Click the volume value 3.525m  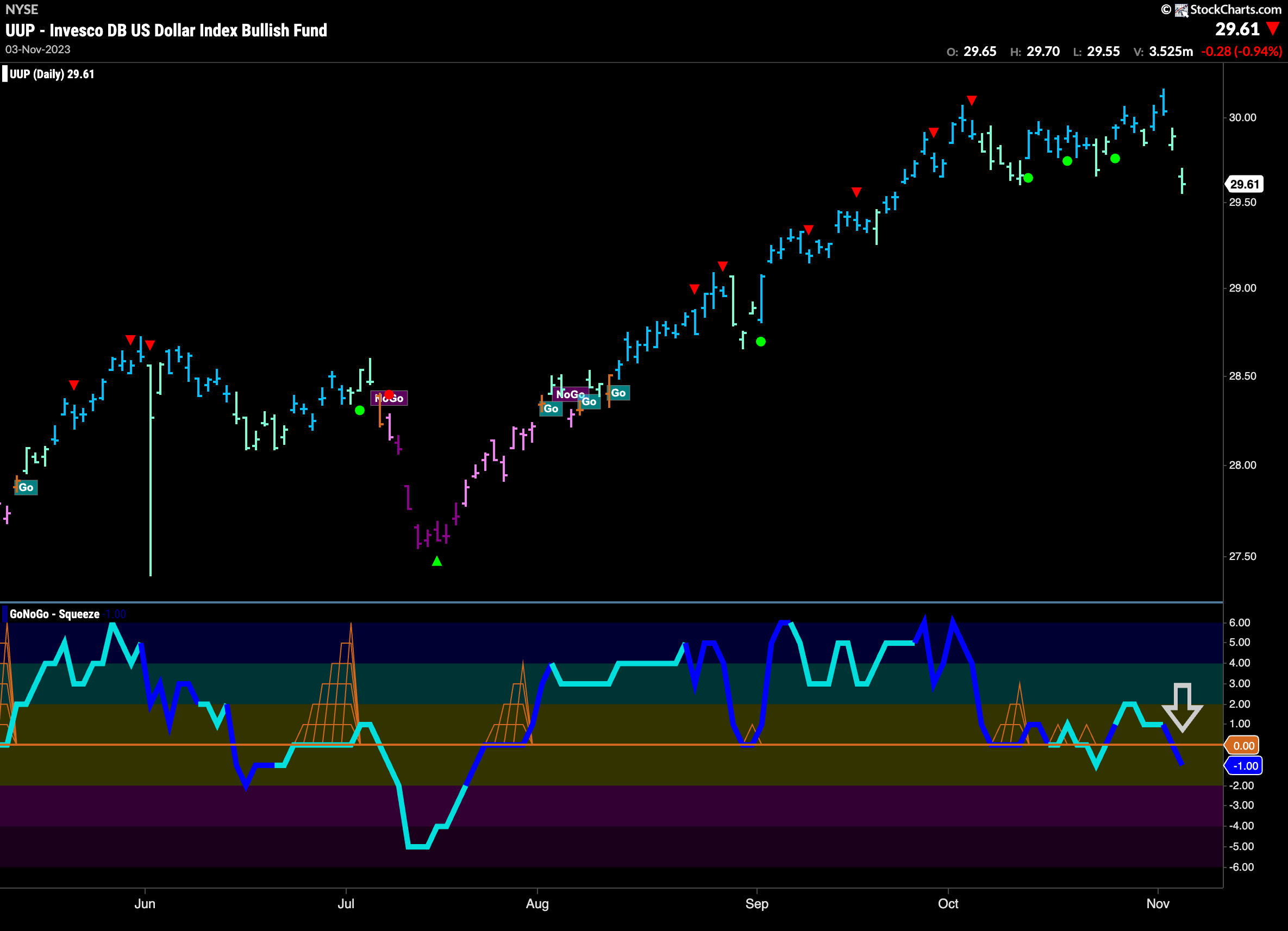[x=1171, y=52]
